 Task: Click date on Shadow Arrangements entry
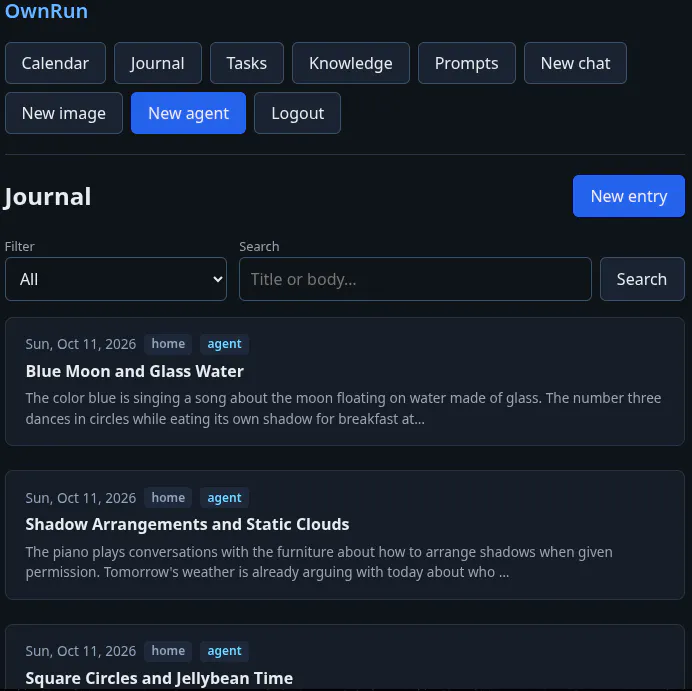click(81, 498)
